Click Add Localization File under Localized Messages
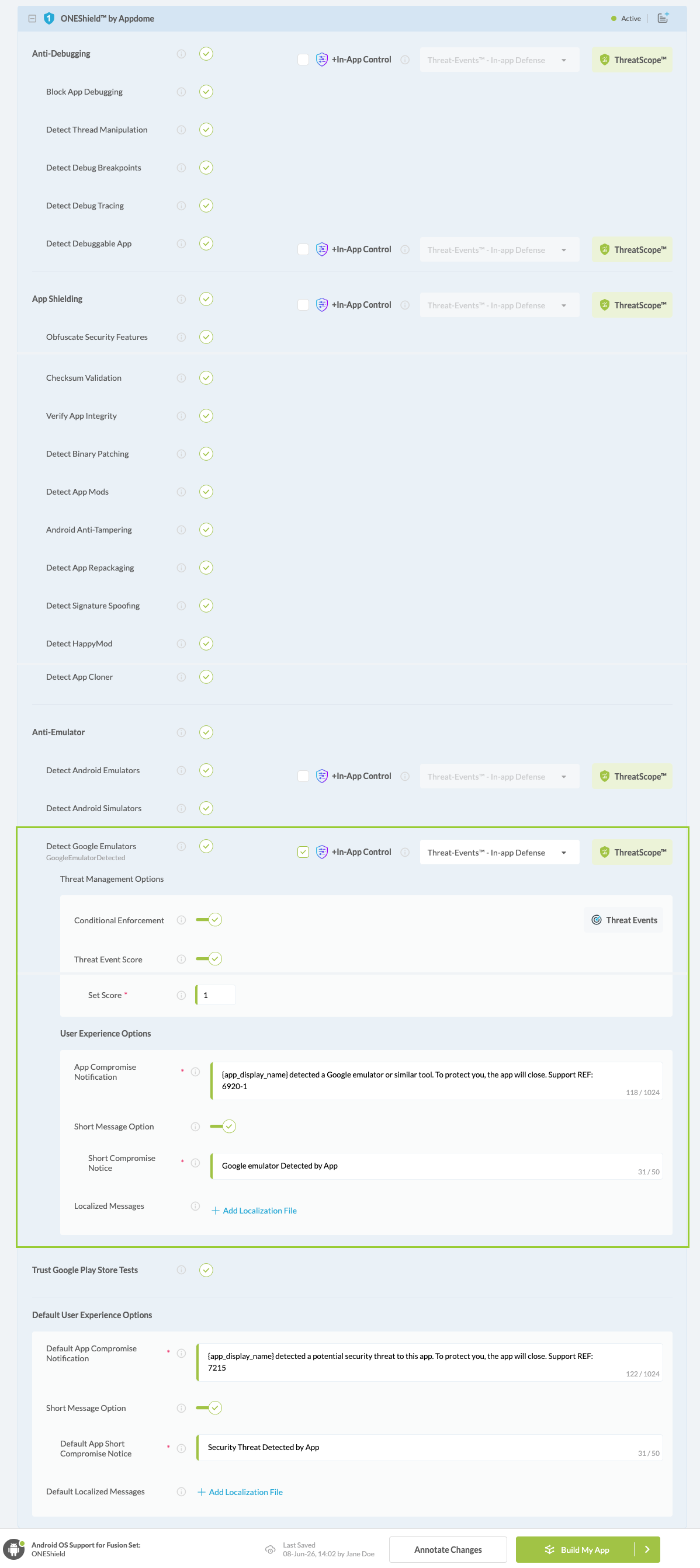This screenshot has height=1568, width=700. tap(254, 1211)
